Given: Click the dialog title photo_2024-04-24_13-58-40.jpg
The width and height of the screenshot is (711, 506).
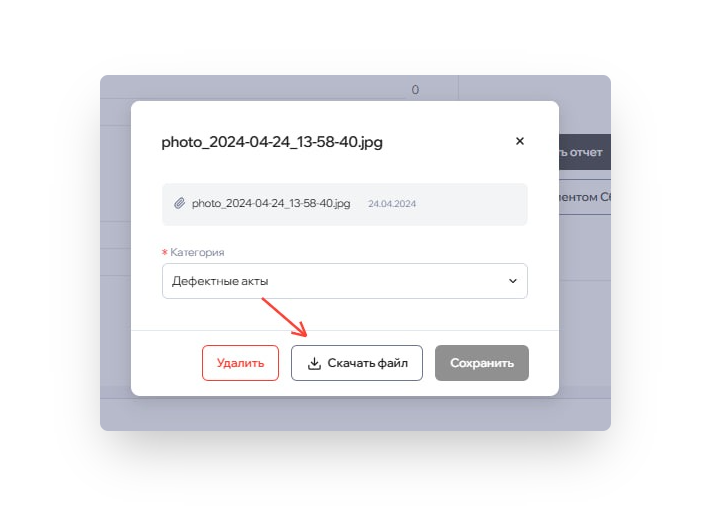Looking at the screenshot, I should (x=272, y=142).
